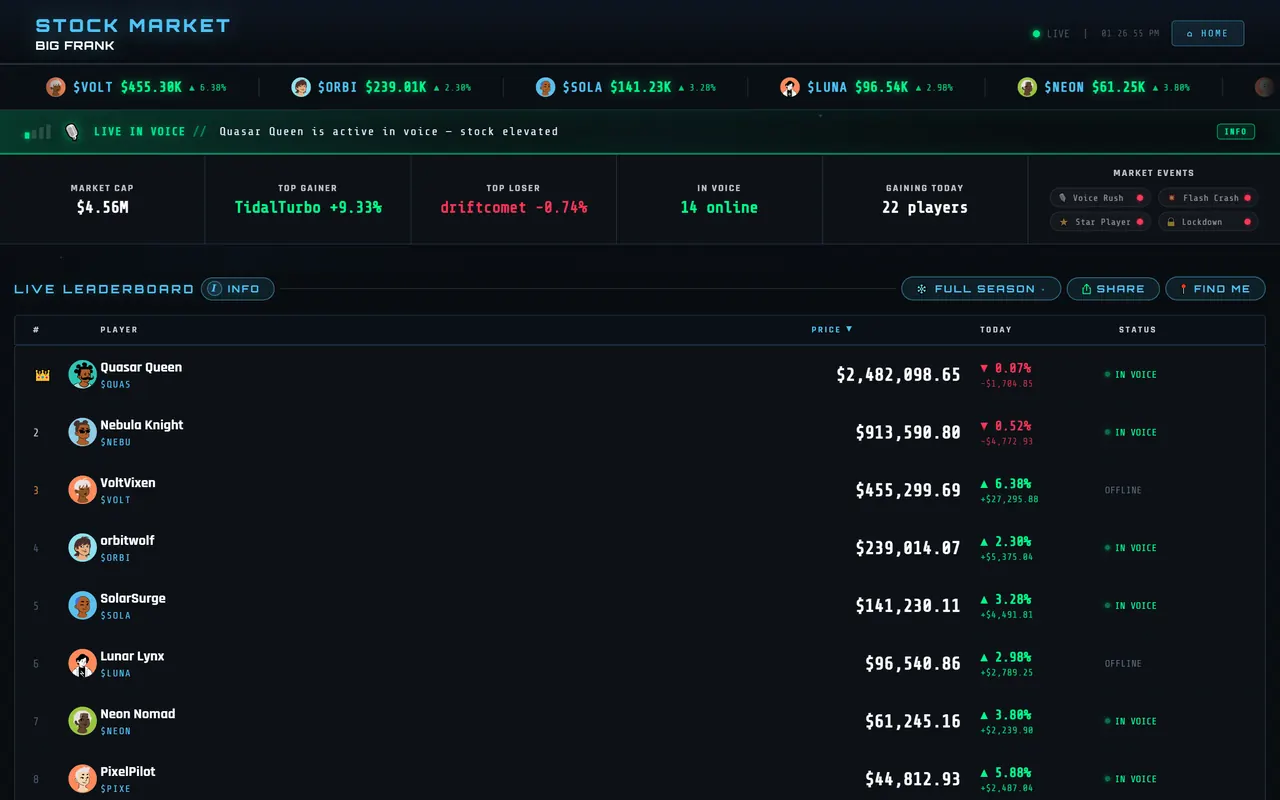1280x800 pixels.
Task: Select the PixelPilot player name
Action: pos(128,772)
